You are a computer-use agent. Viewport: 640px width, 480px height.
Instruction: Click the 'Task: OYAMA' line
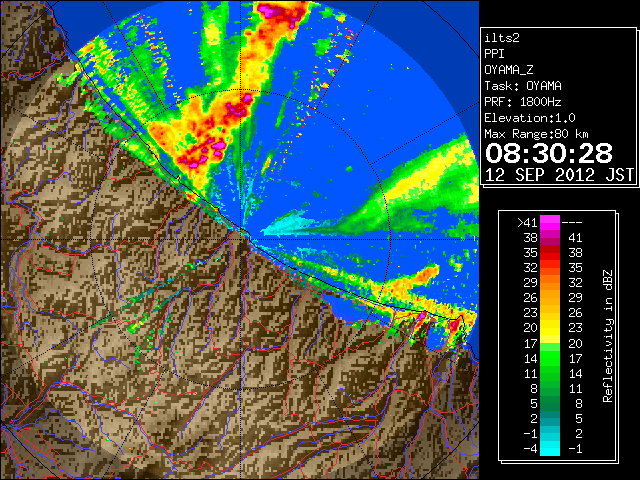523,86
